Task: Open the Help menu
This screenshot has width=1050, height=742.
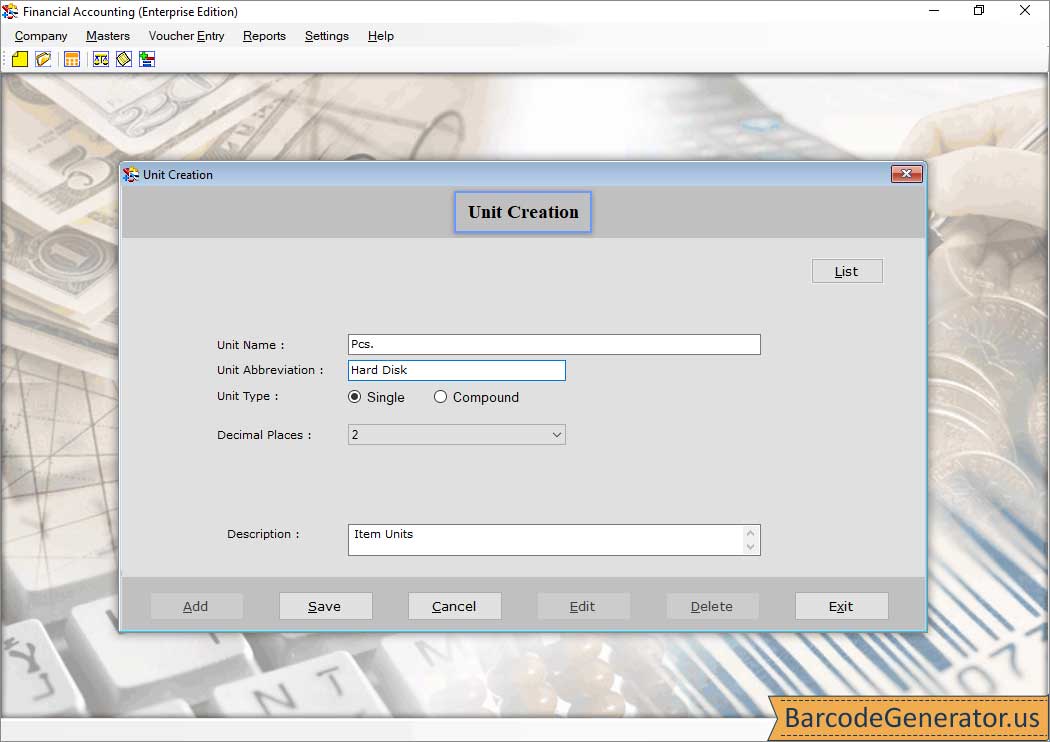Action: 380,36
